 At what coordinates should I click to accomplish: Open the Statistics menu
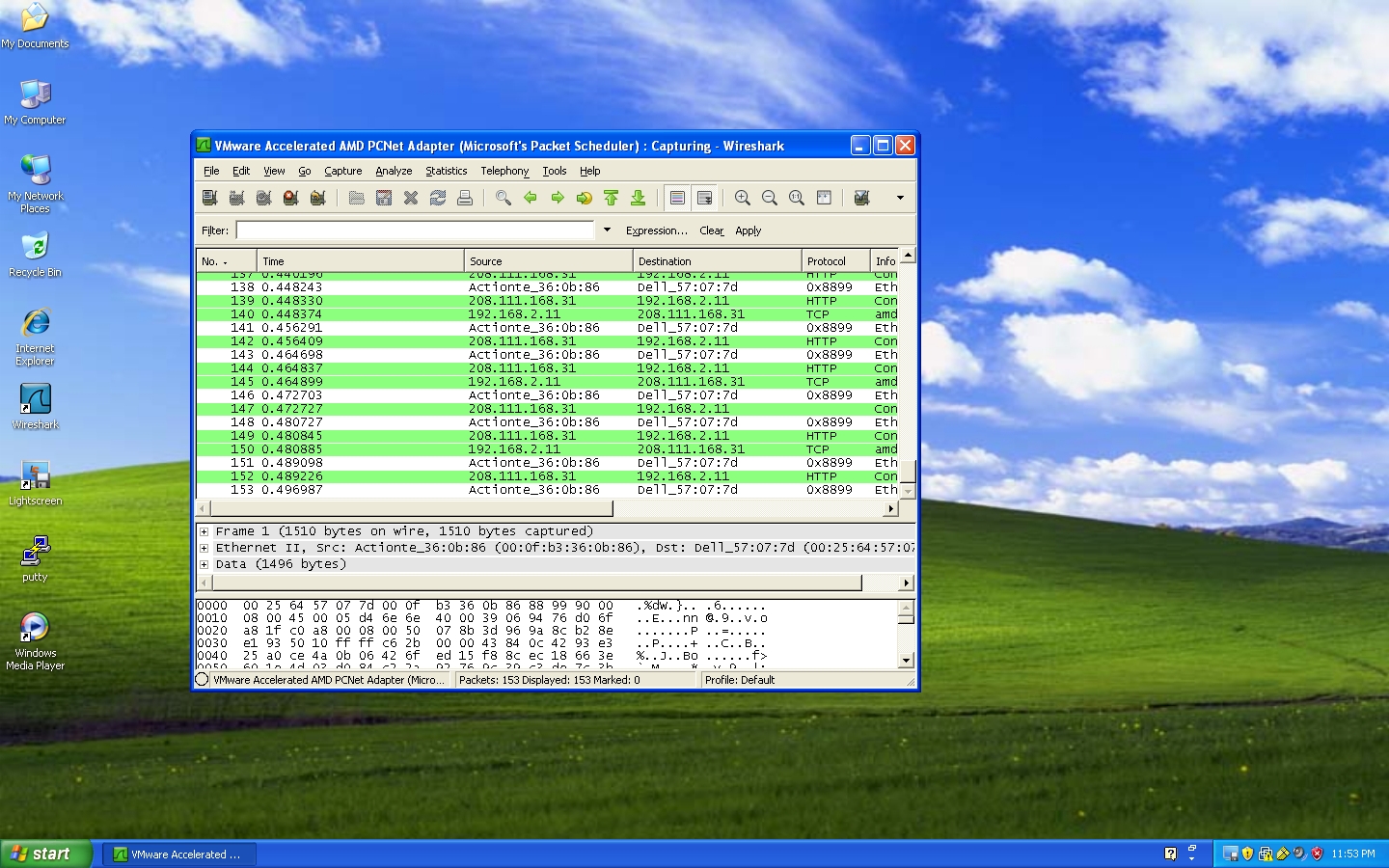coord(446,171)
